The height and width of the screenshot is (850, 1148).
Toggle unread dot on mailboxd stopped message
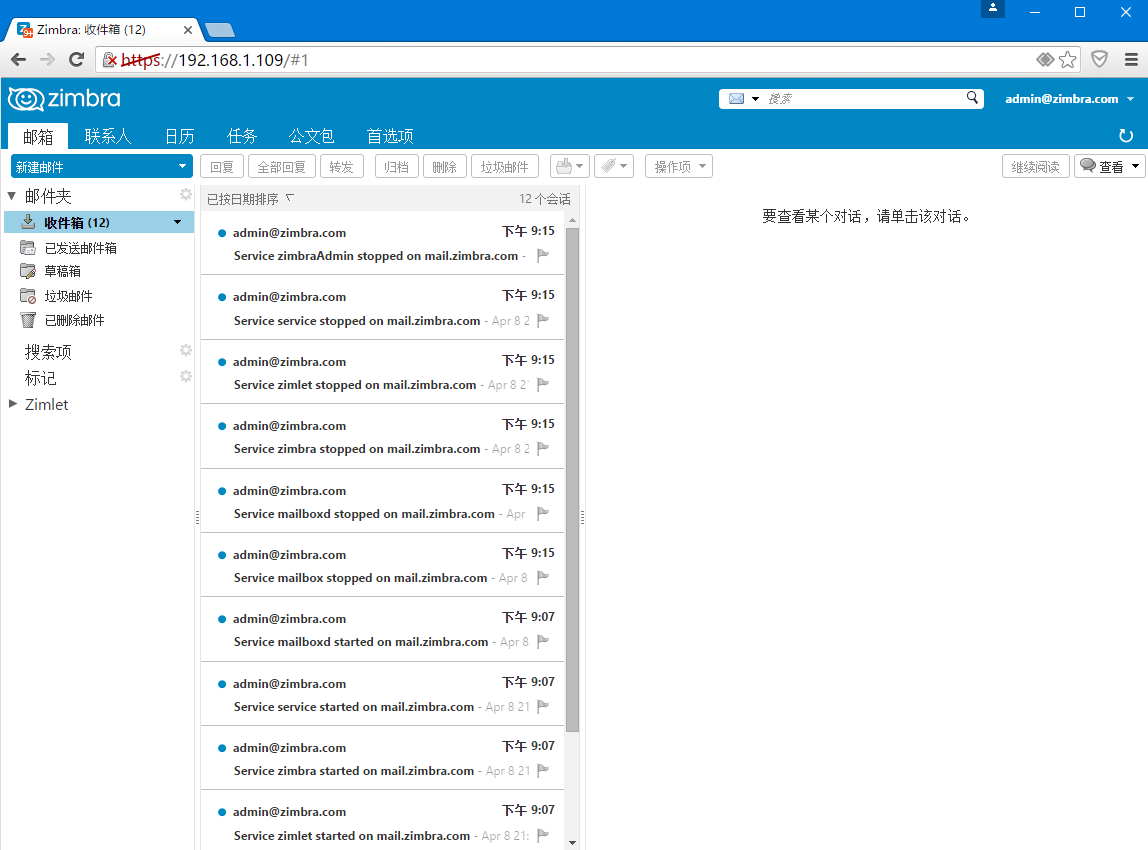coord(222,491)
